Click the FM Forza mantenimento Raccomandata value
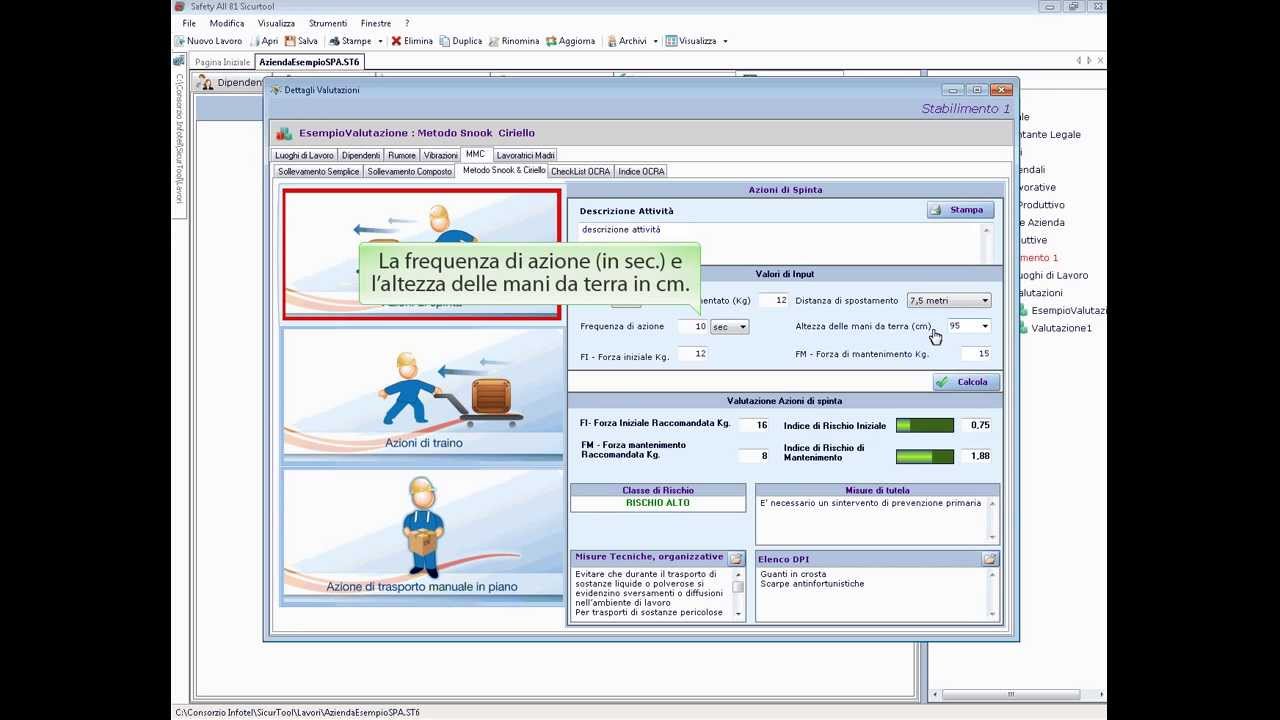The image size is (1280, 720). tap(753, 456)
